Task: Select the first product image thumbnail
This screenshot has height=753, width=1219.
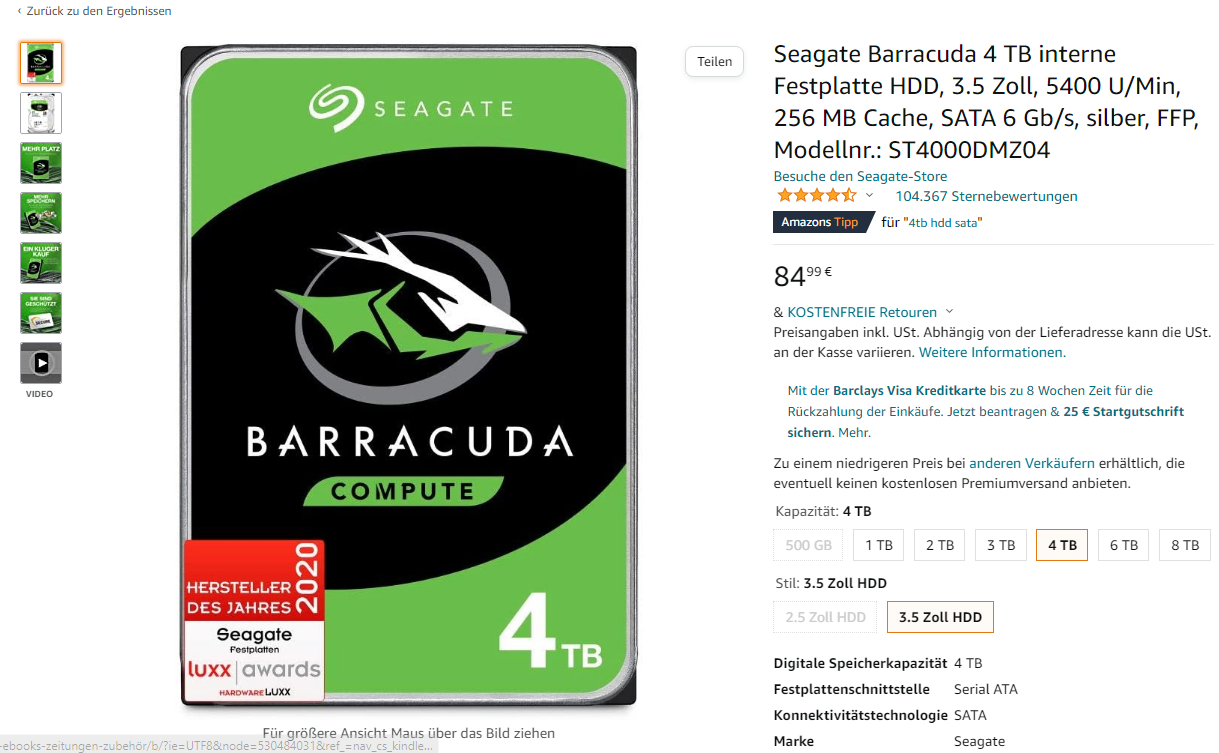Action: tap(41, 63)
